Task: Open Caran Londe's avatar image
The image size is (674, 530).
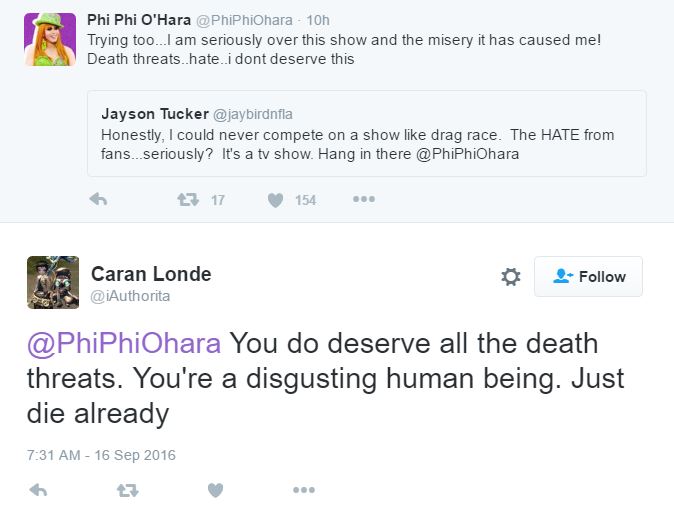Action: tap(53, 282)
